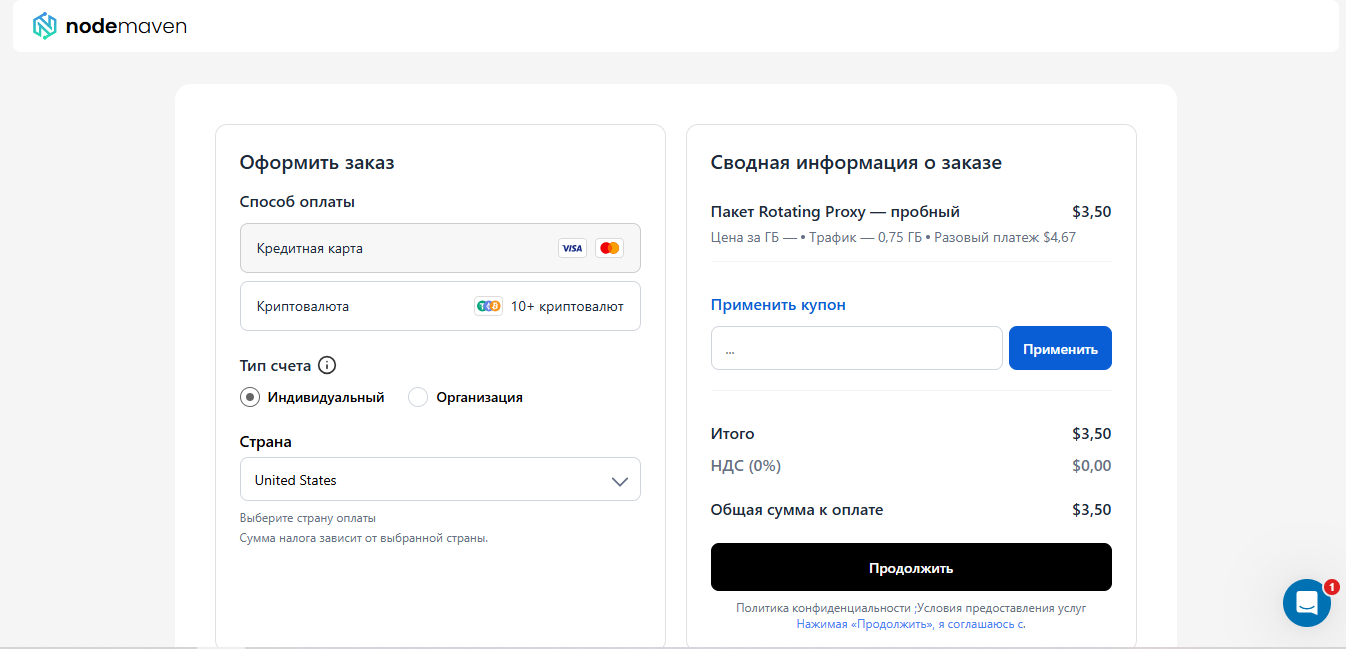Expand country list via chevron arrow
Screen dimensions: 1346x649
click(x=620, y=481)
